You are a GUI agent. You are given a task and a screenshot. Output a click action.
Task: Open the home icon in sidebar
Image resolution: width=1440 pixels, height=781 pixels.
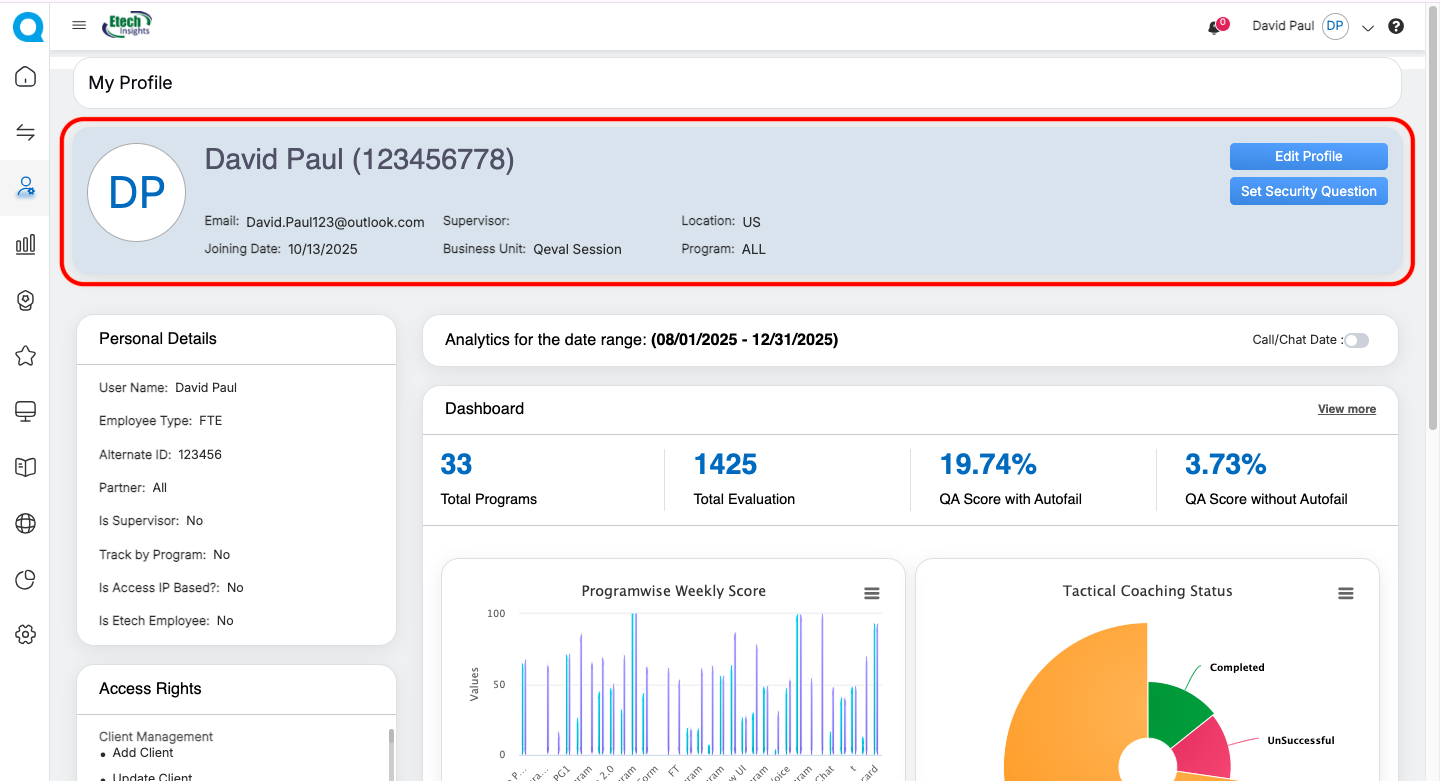point(26,77)
